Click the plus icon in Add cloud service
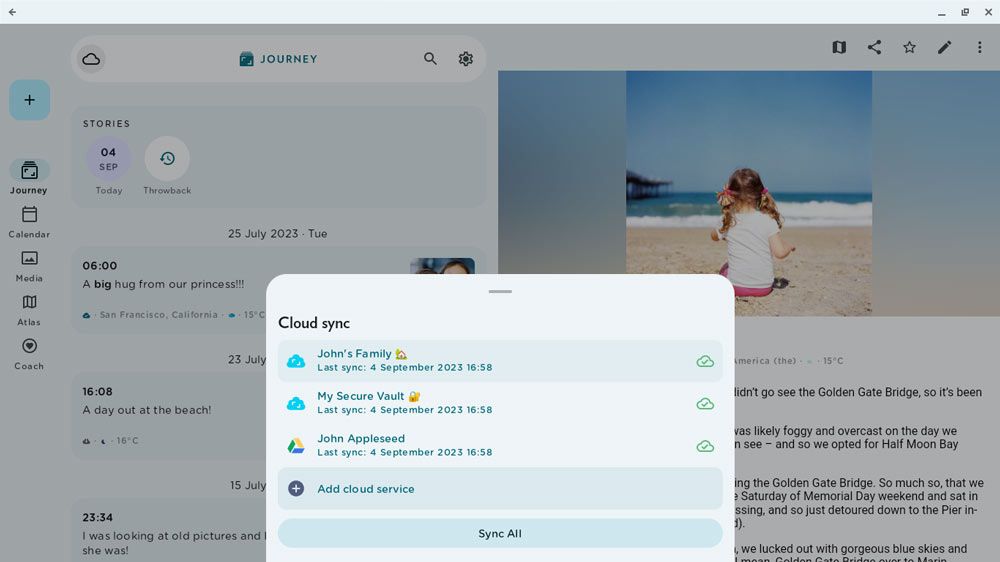The width and height of the screenshot is (1000, 562). click(296, 489)
